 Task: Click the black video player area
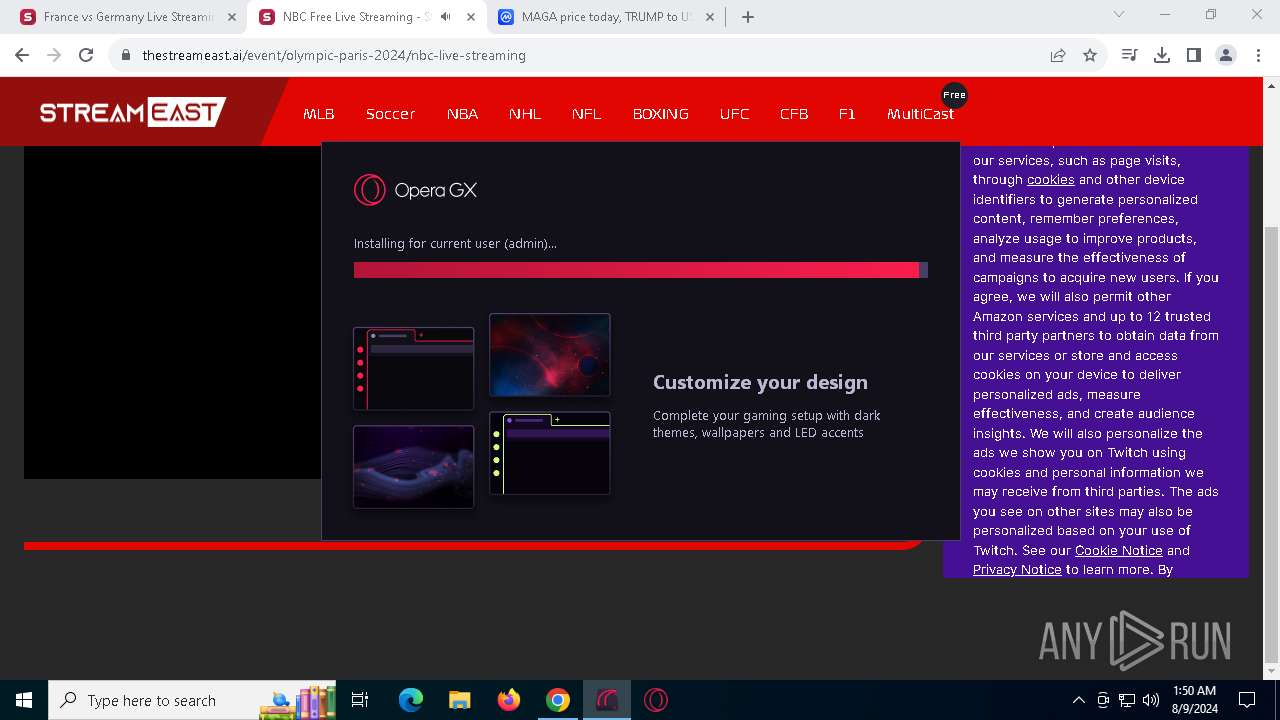[172, 312]
